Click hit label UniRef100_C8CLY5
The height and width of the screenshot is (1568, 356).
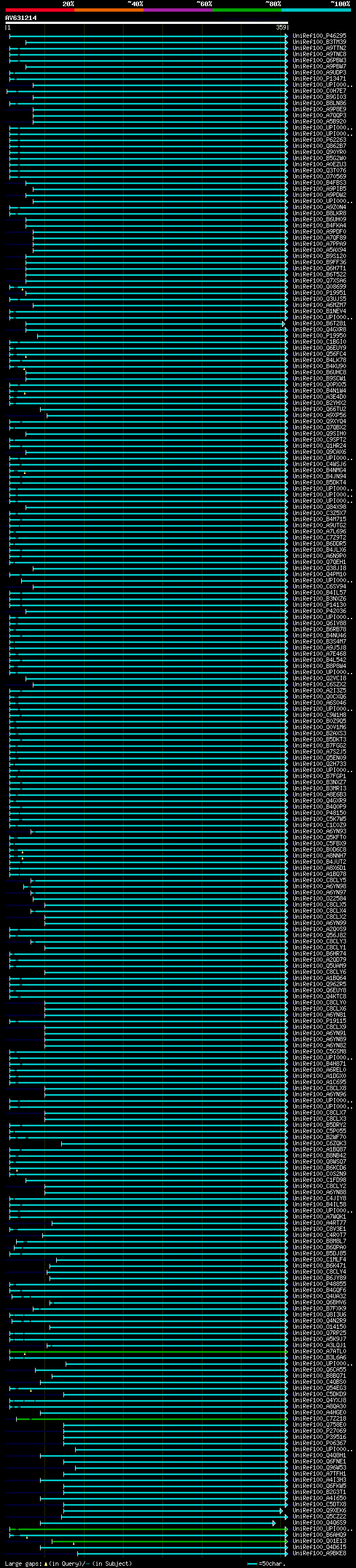pyautogui.click(x=319, y=880)
